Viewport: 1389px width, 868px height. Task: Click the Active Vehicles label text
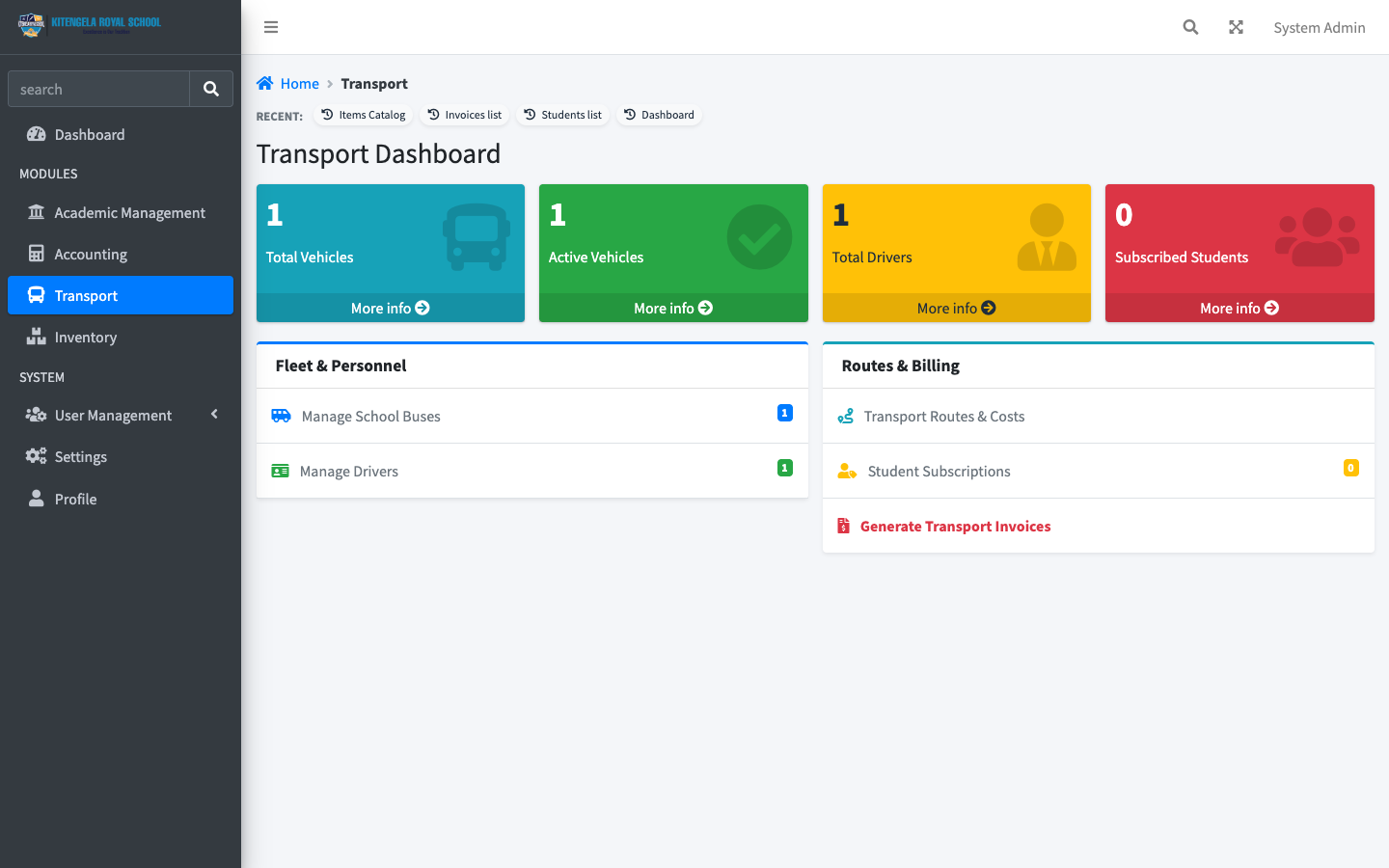pyautogui.click(x=596, y=258)
